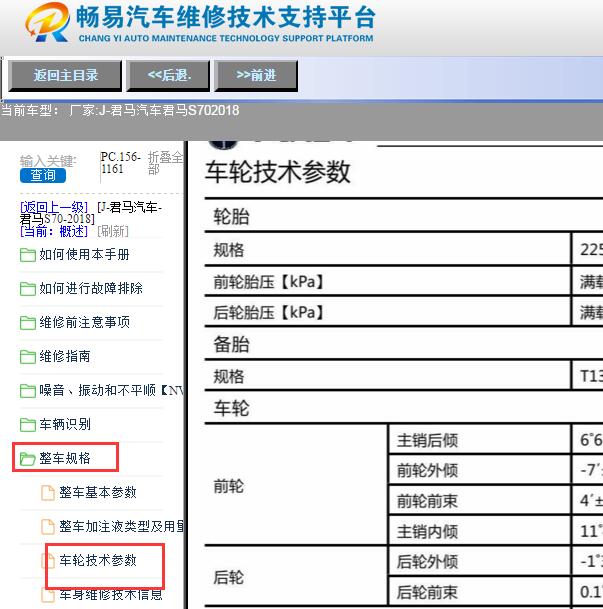Click the 整车基本参数 document icon
Viewport: 603px width, 609px height.
[48, 492]
